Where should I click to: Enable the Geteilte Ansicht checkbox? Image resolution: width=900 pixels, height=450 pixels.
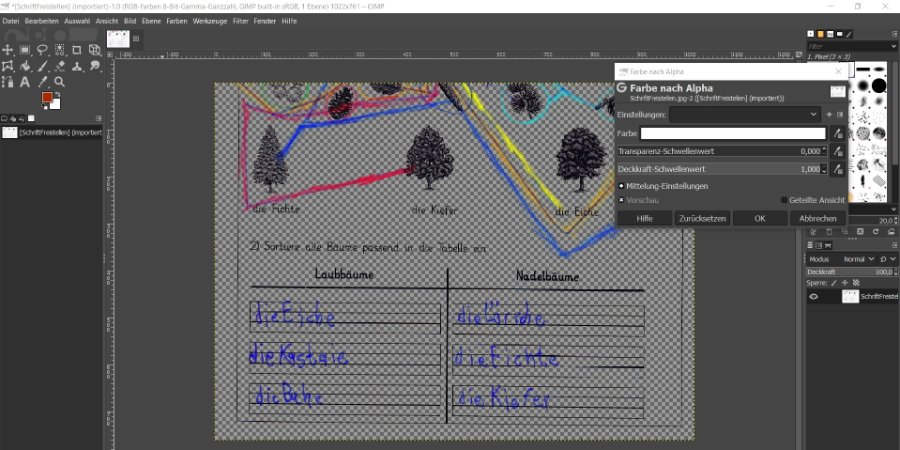pyautogui.click(x=784, y=200)
